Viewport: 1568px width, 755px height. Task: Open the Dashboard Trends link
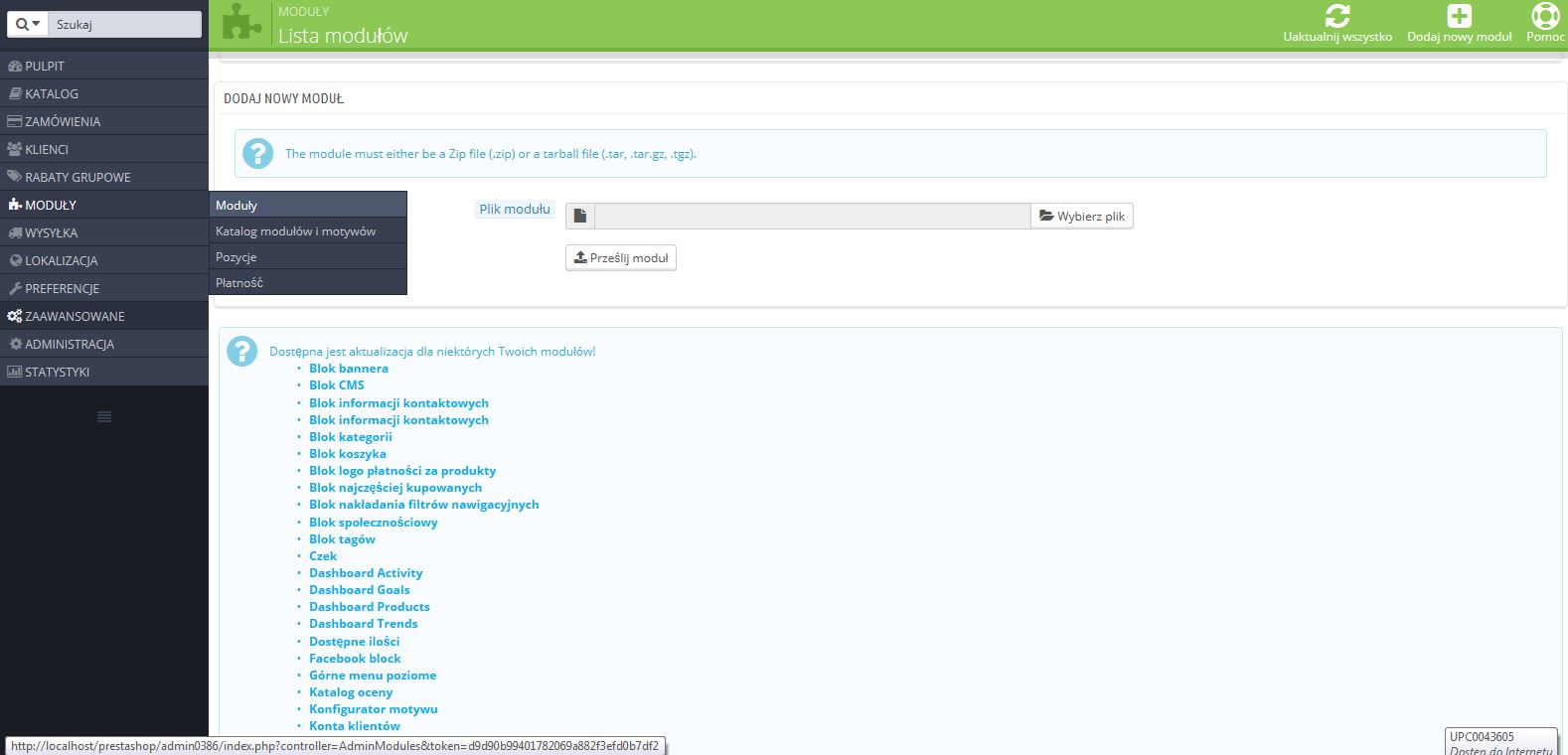364,624
